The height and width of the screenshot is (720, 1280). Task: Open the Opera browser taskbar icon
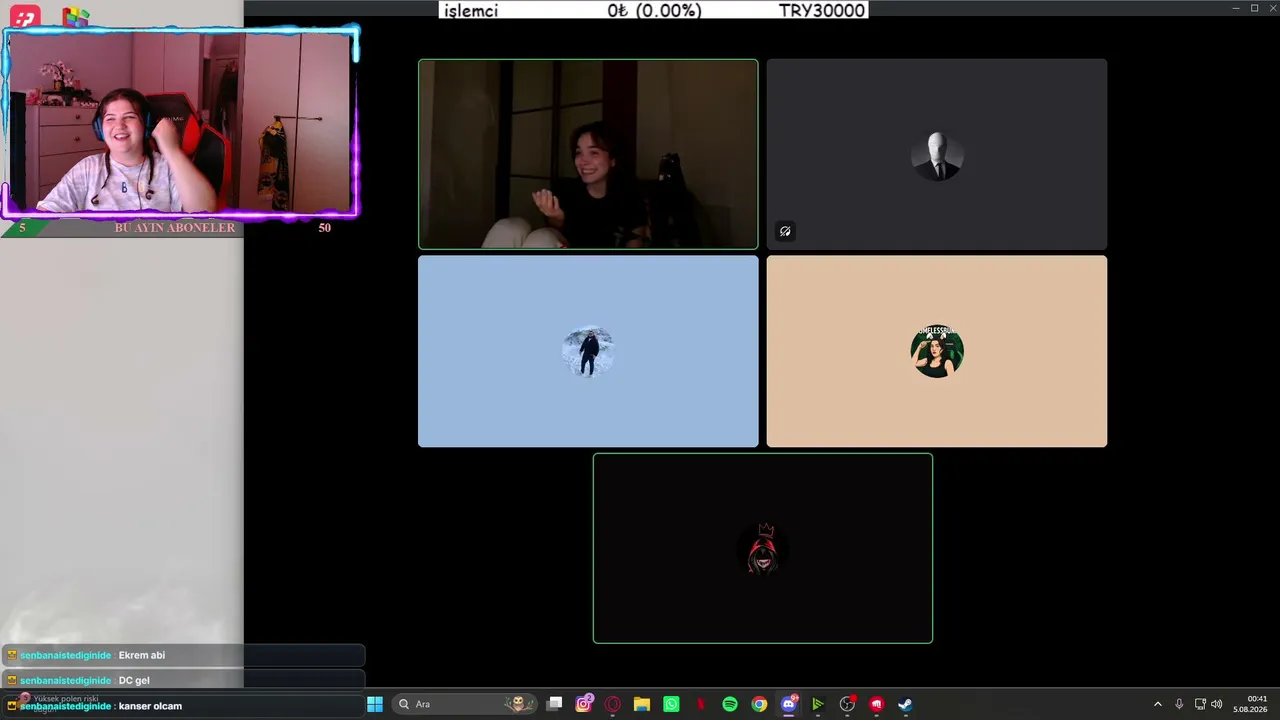tap(613, 704)
